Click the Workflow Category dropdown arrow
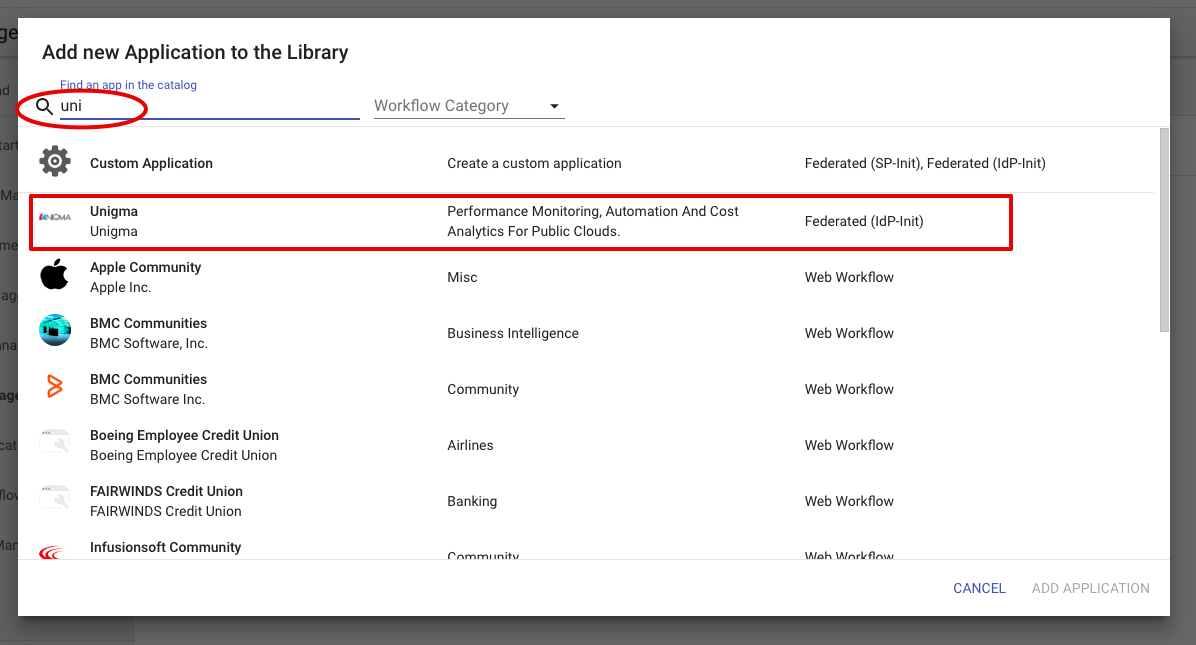1196x645 pixels. [555, 106]
